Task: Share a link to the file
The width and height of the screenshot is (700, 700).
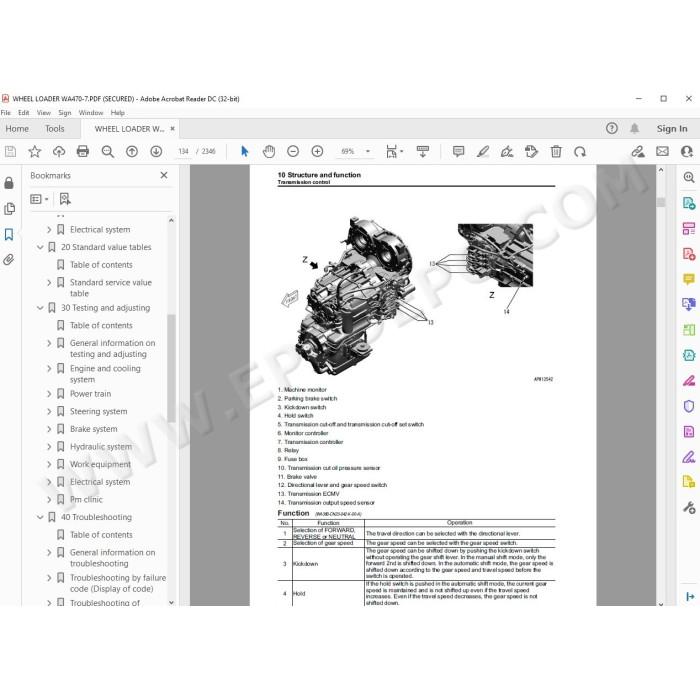Action: coord(638,152)
